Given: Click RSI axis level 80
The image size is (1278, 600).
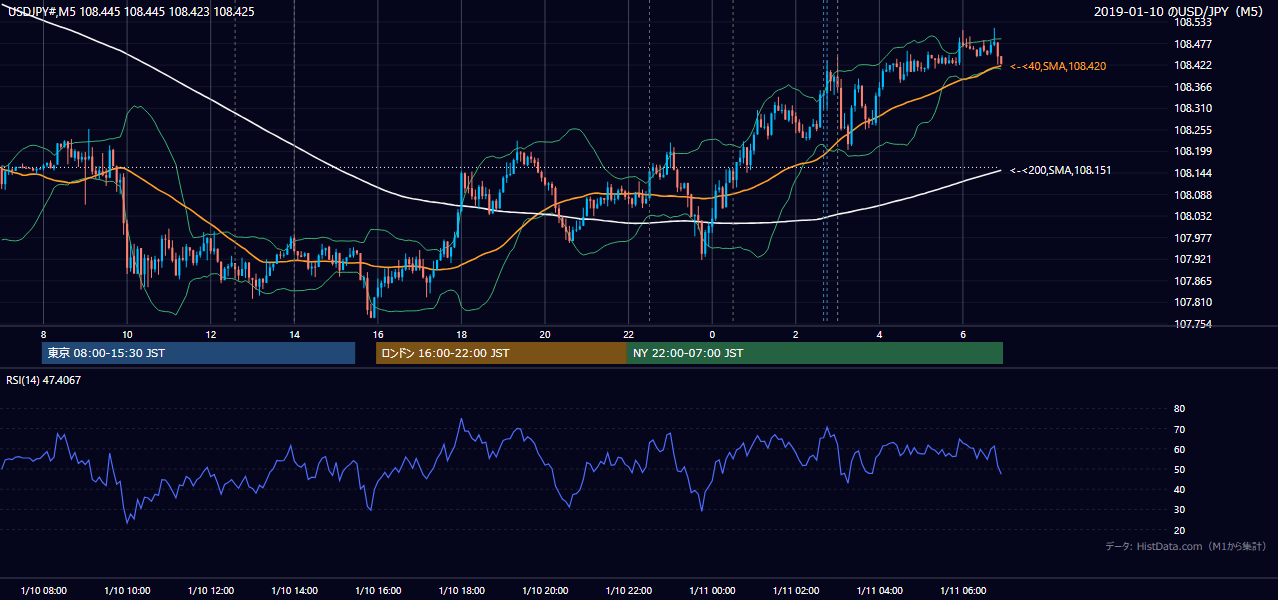Looking at the screenshot, I should [x=1179, y=409].
